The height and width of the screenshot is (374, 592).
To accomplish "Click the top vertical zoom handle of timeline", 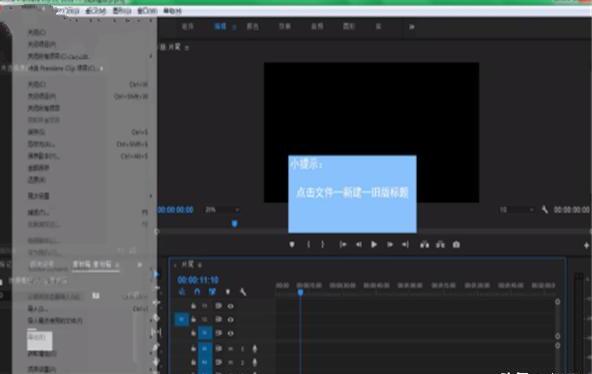I will point(558,302).
